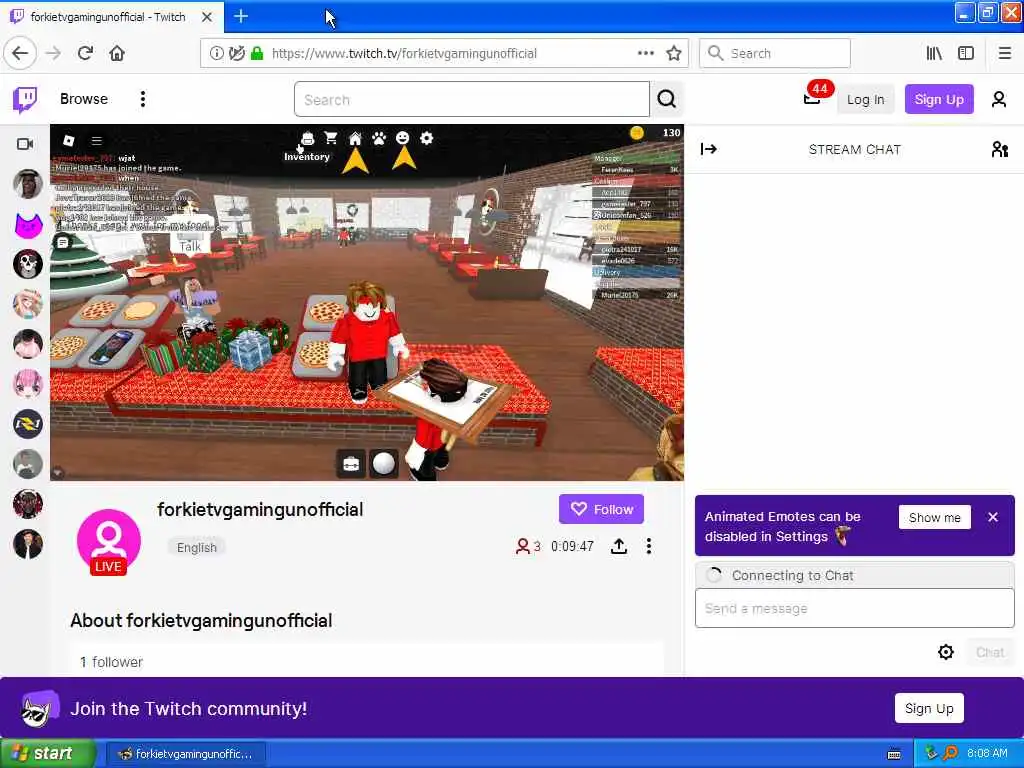Open the first sidebar channel avatar
The width and height of the screenshot is (1024, 768).
tap(27, 184)
